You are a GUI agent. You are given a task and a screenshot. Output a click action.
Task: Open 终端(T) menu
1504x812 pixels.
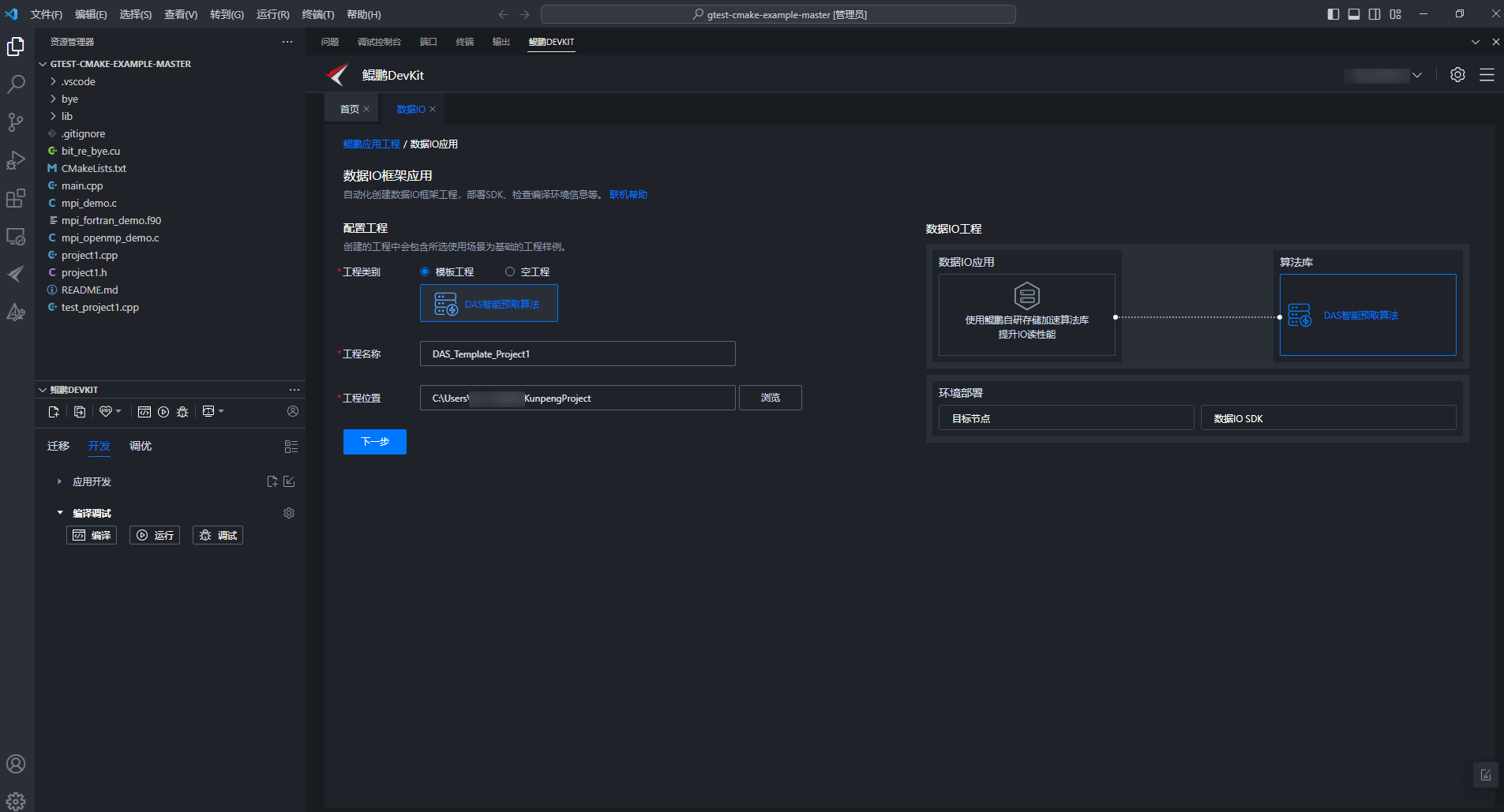318,14
